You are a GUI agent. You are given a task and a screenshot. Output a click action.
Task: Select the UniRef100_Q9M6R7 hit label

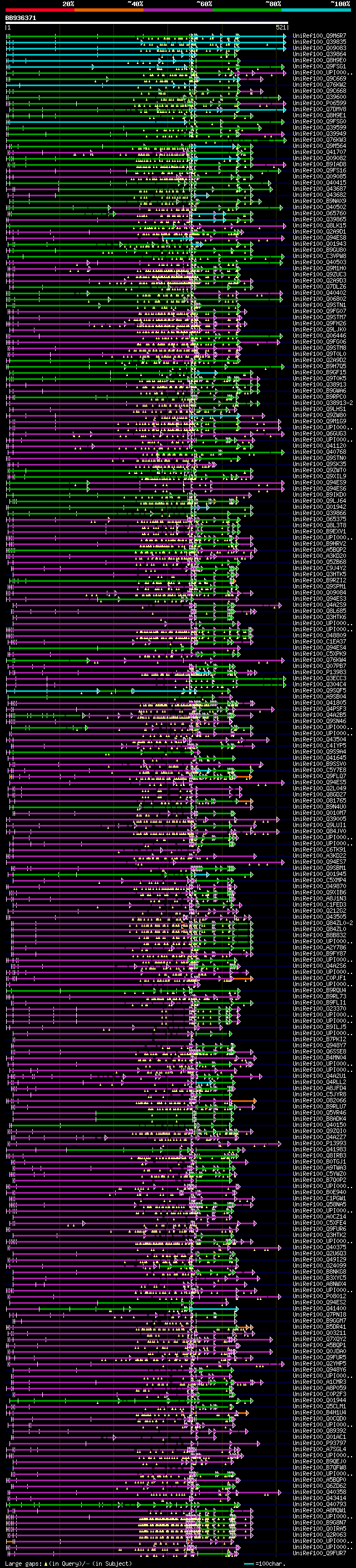point(319,36)
